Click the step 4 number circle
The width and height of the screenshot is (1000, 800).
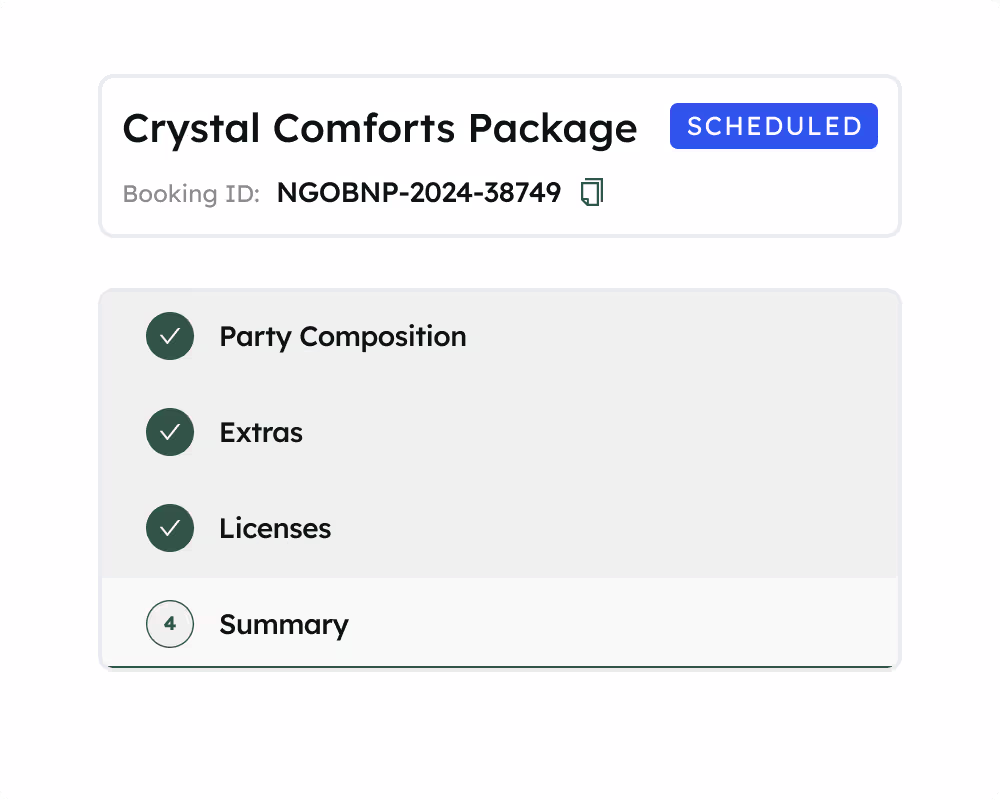click(170, 624)
